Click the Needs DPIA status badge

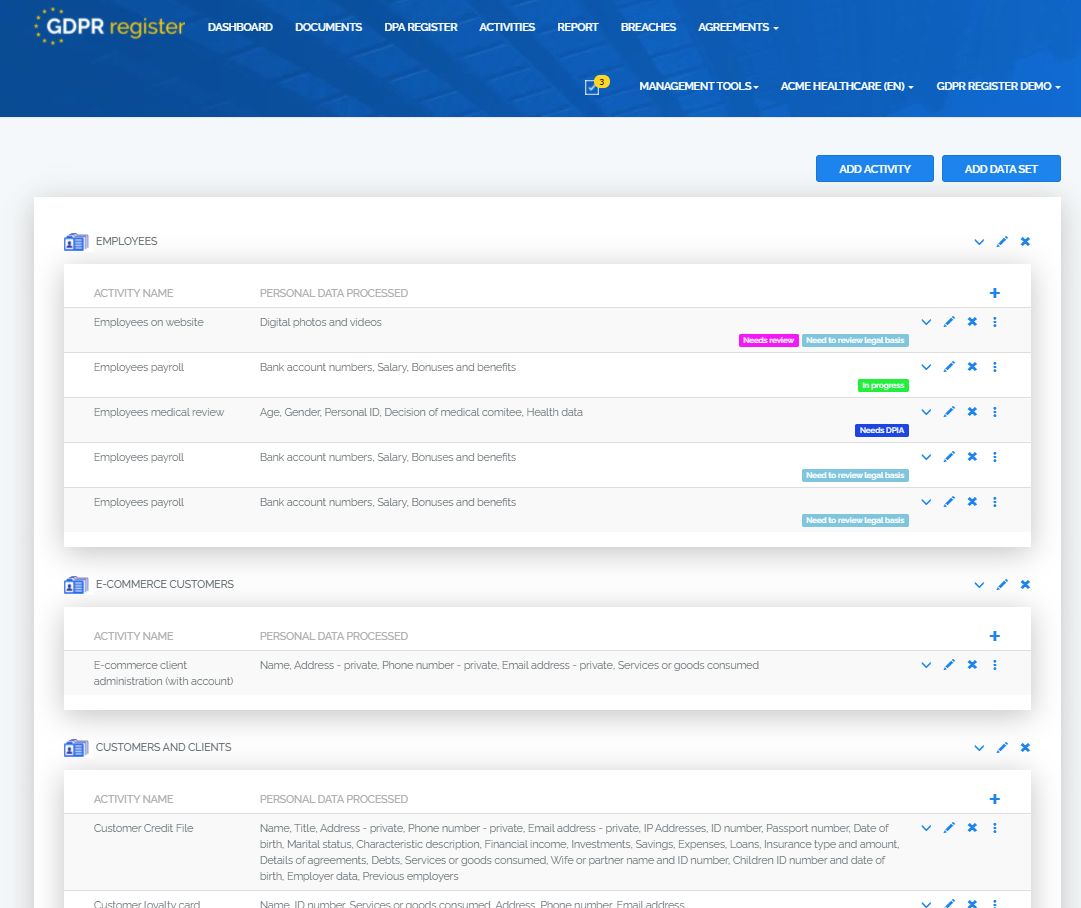[x=881, y=430]
